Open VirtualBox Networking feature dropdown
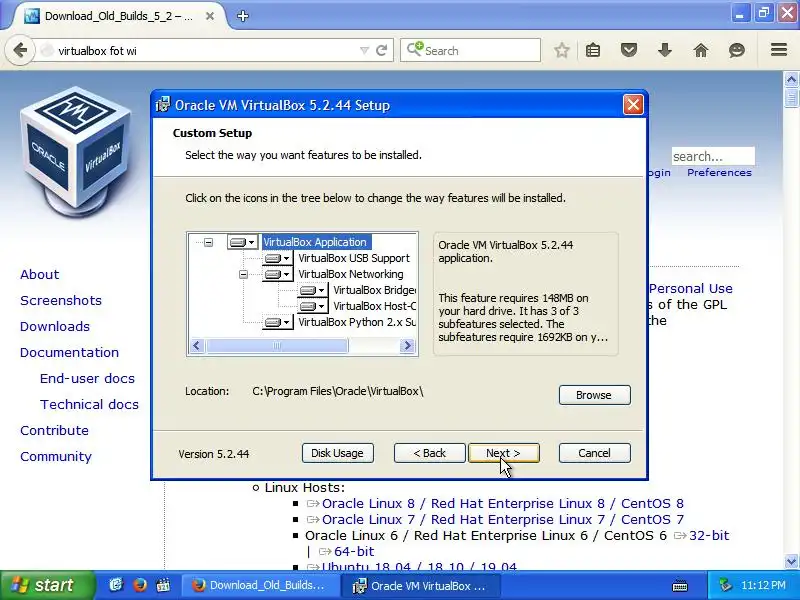 point(277,274)
